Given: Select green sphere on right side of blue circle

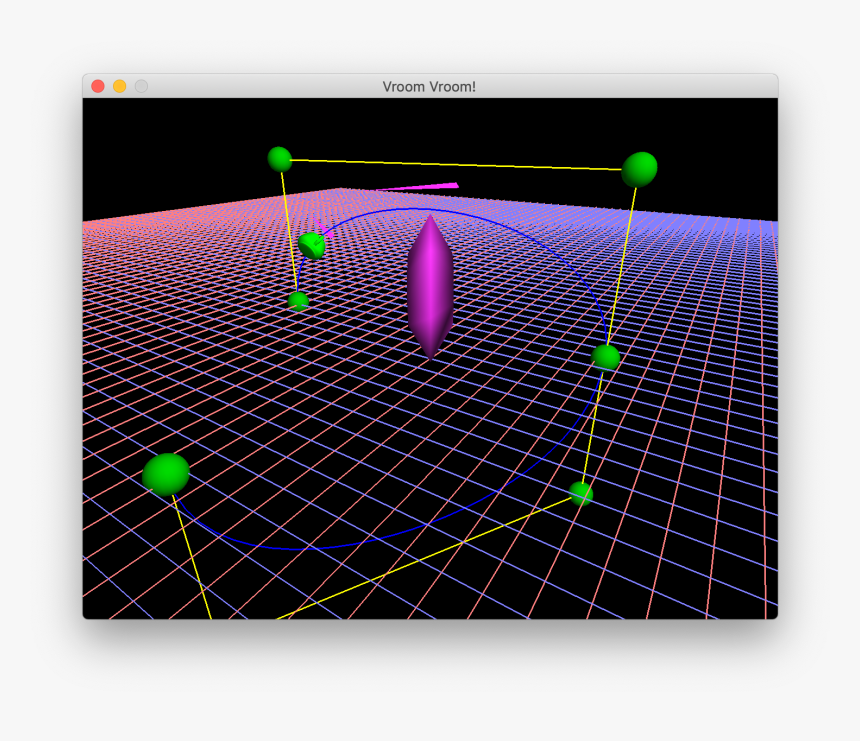Looking at the screenshot, I should click(606, 357).
